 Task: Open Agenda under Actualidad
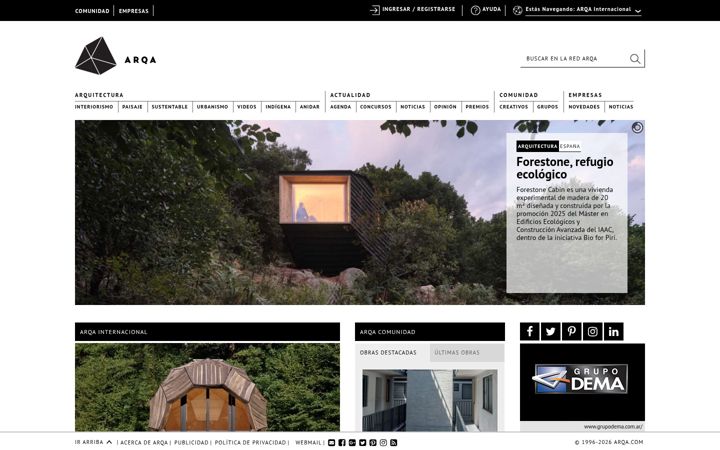point(340,107)
